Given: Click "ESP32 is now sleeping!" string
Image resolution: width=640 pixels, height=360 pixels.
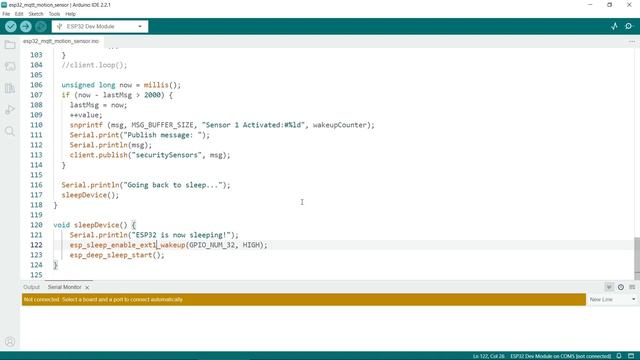Looking at the screenshot, I should pyautogui.click(x=181, y=235).
